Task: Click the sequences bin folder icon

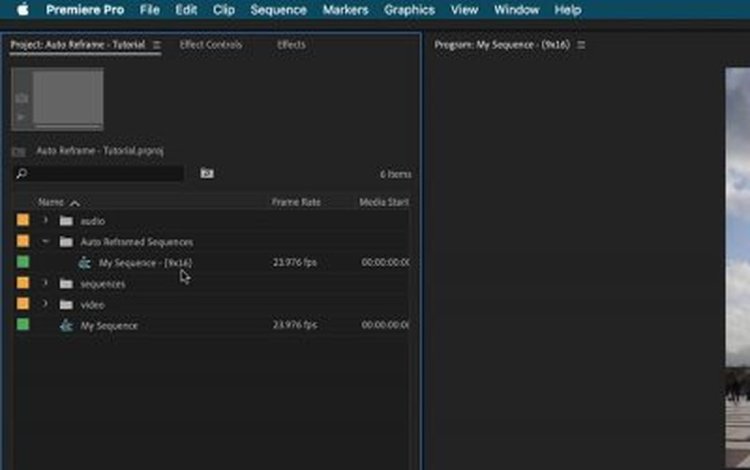Action: point(66,284)
